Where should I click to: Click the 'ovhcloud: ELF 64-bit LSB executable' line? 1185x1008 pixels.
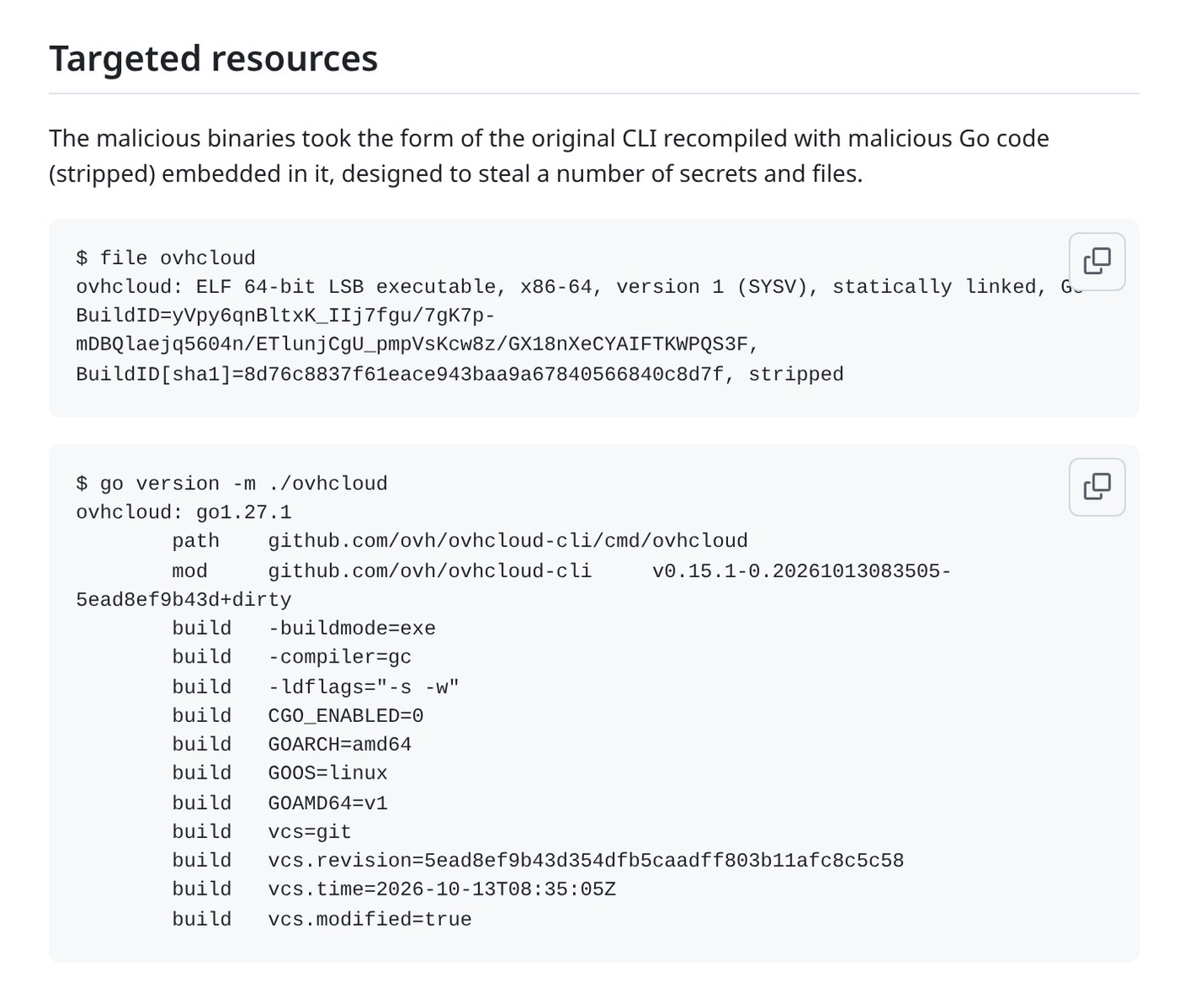(x=579, y=287)
